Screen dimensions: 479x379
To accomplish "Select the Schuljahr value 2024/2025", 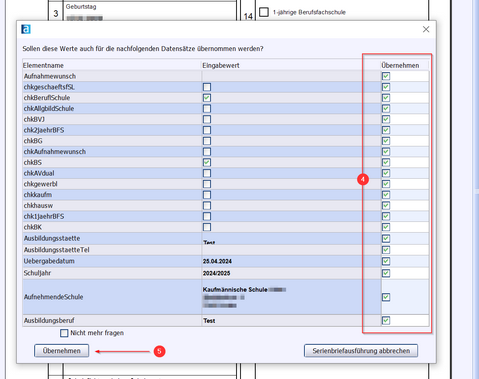I will [x=216, y=273].
